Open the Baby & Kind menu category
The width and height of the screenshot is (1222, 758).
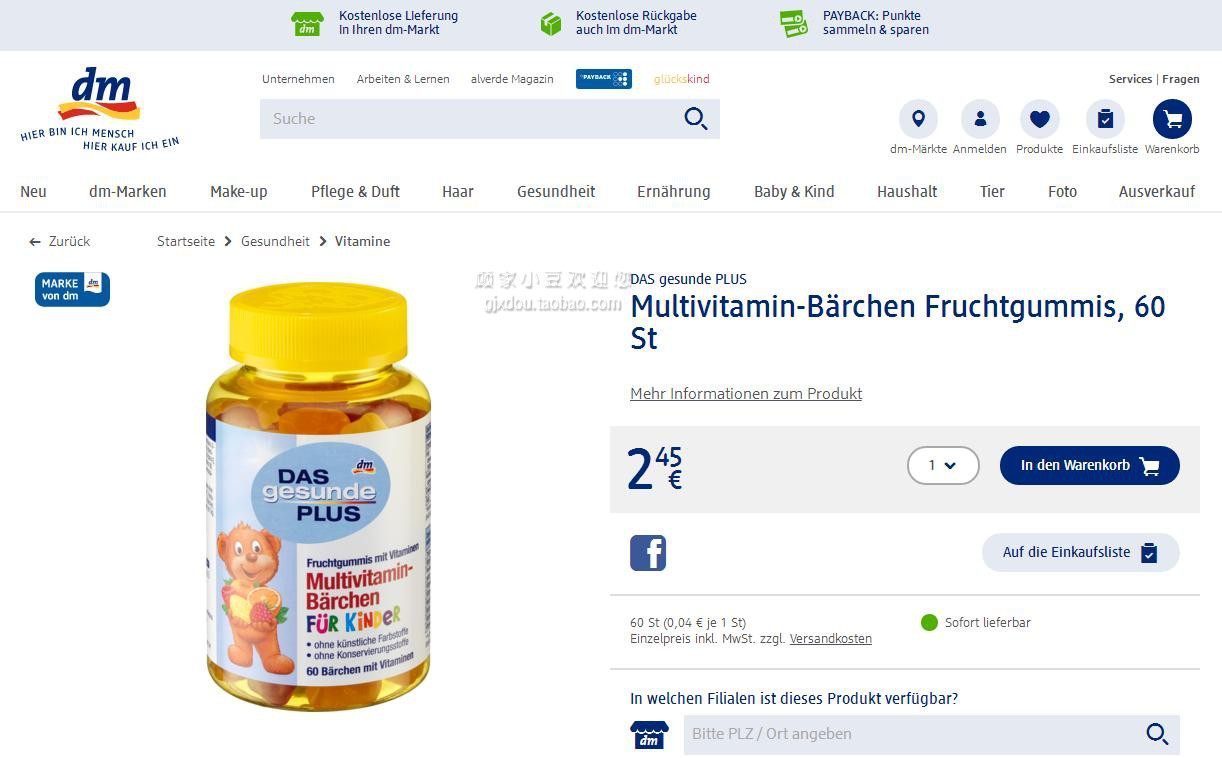click(794, 191)
